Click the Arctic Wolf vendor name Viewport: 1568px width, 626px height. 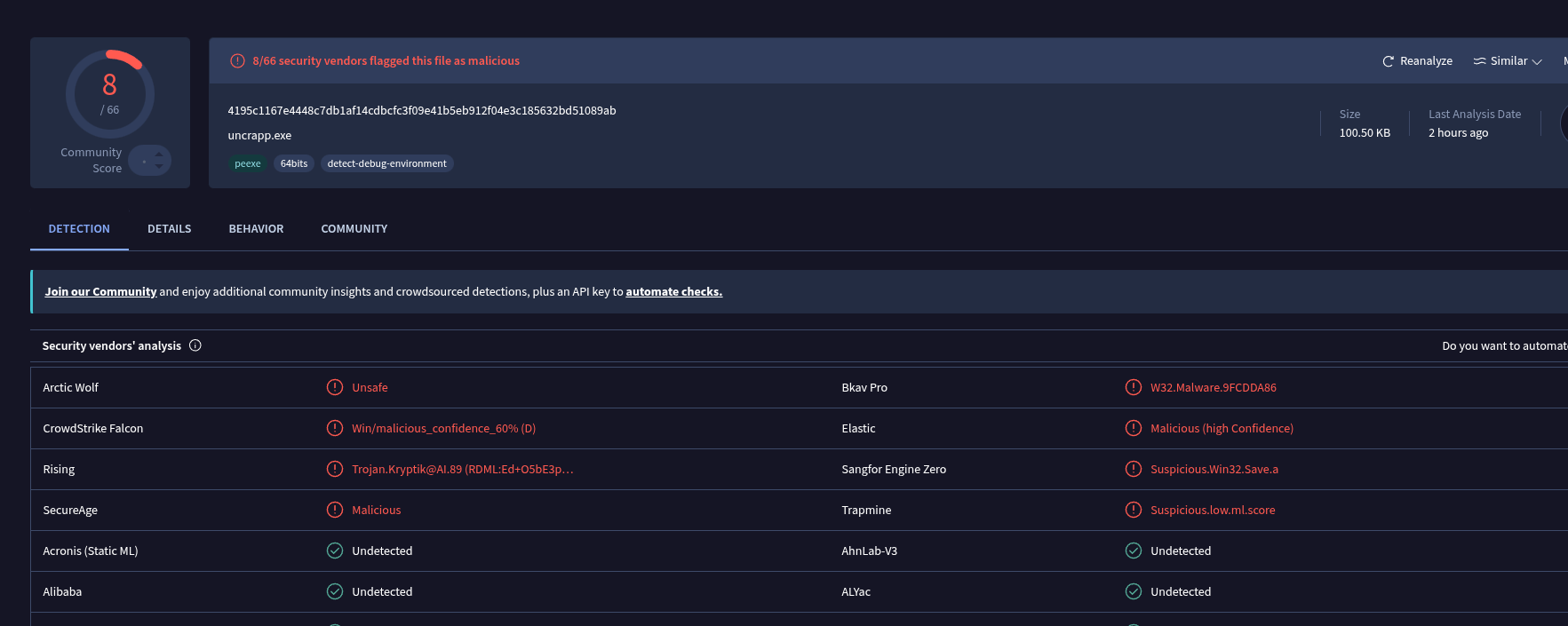click(x=71, y=388)
